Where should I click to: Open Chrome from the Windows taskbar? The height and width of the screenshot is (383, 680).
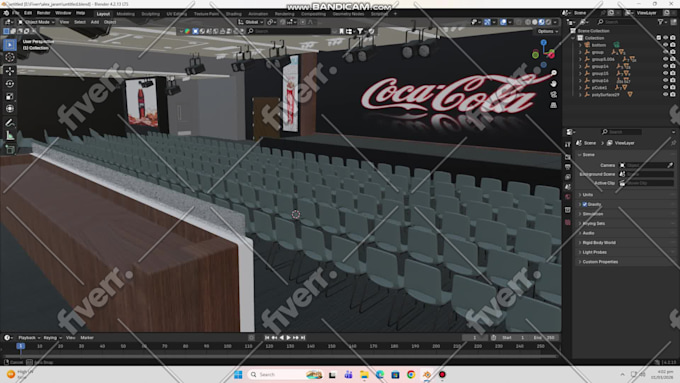click(x=411, y=374)
